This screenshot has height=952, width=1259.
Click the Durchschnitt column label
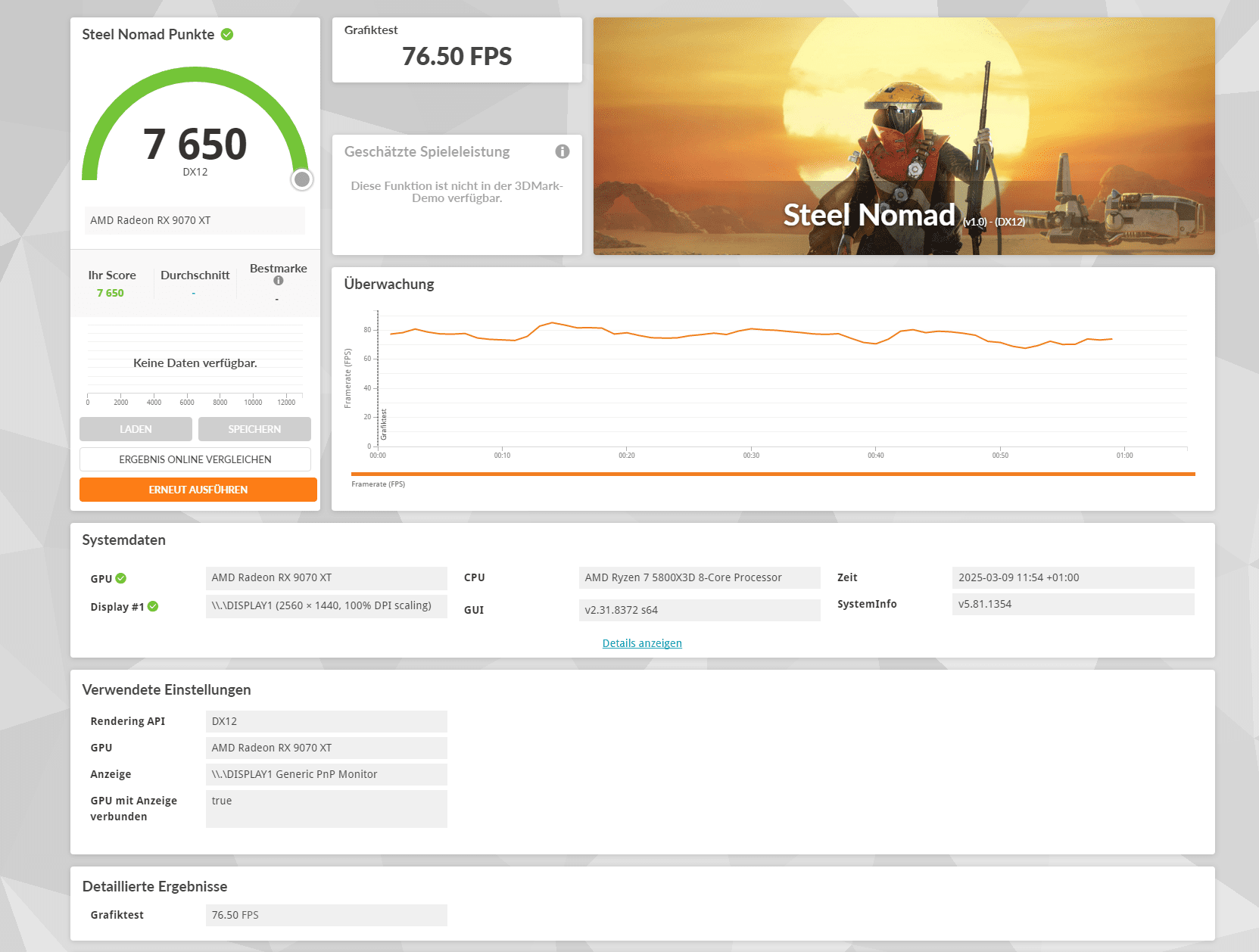(x=195, y=275)
